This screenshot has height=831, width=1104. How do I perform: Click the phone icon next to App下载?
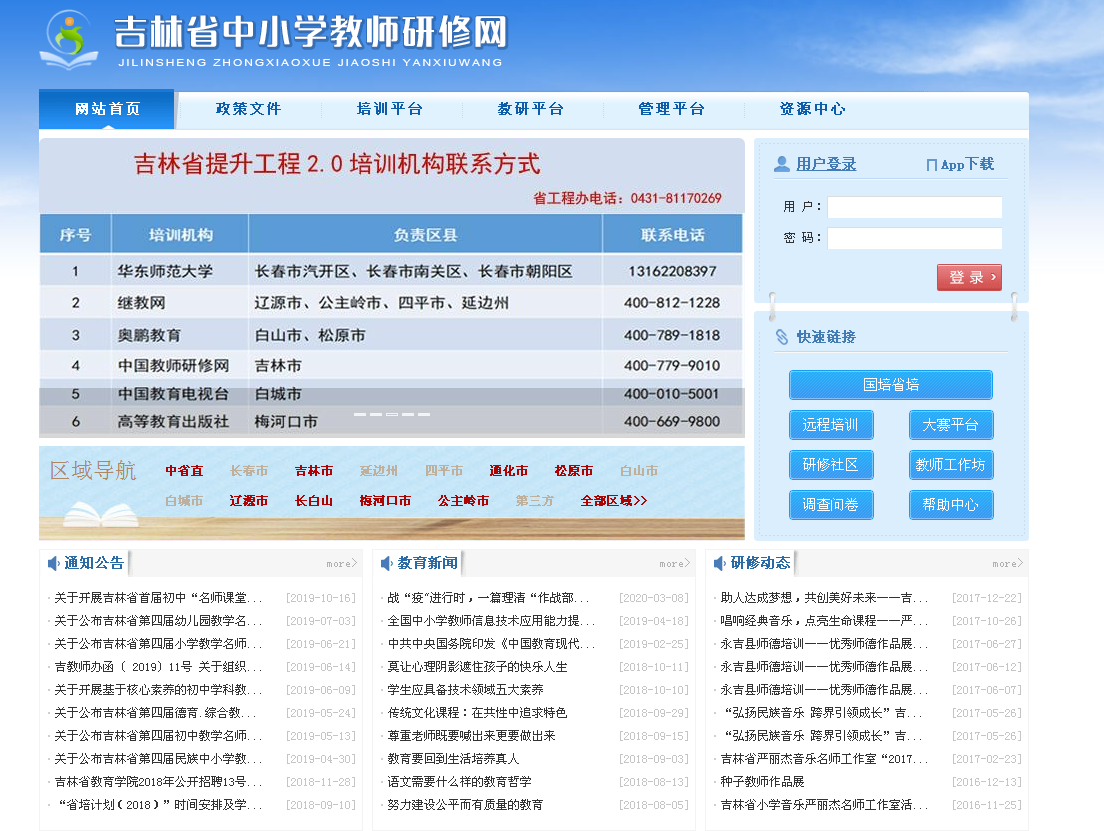[x=931, y=165]
